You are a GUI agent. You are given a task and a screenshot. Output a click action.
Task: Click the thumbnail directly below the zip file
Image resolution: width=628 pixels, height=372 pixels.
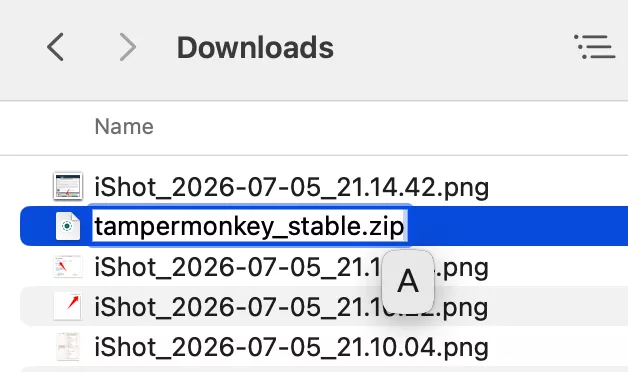(68, 266)
